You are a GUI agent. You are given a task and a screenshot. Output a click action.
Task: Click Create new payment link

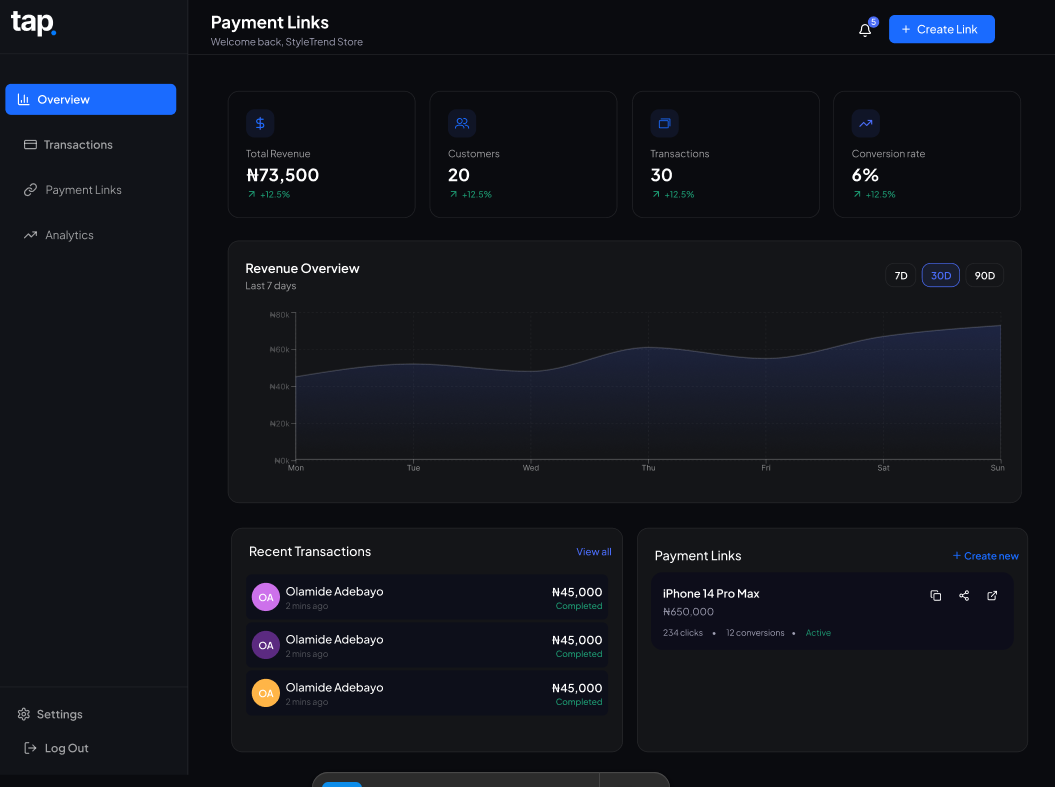tap(986, 556)
